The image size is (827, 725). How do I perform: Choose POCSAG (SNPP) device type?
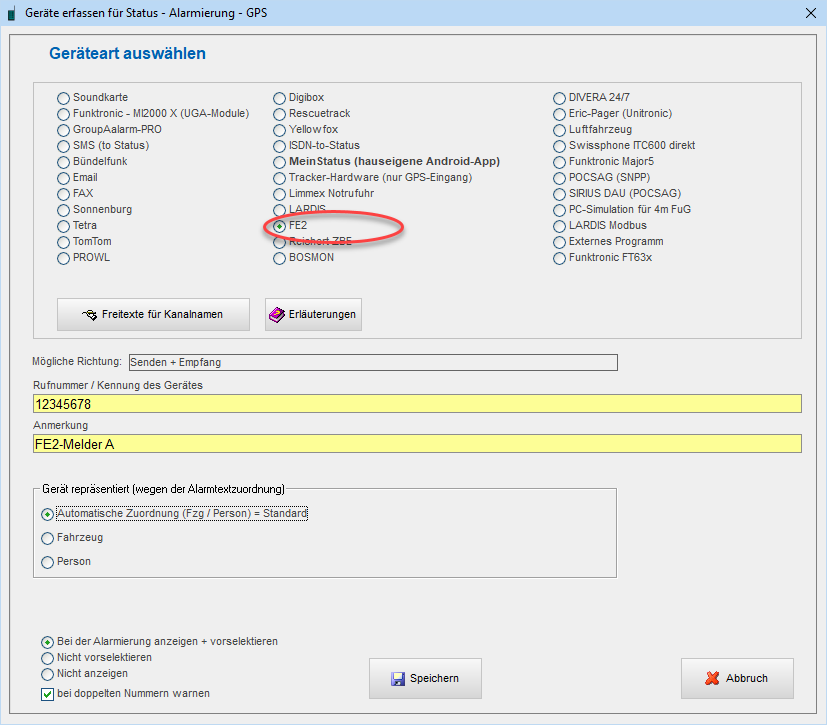click(560, 178)
